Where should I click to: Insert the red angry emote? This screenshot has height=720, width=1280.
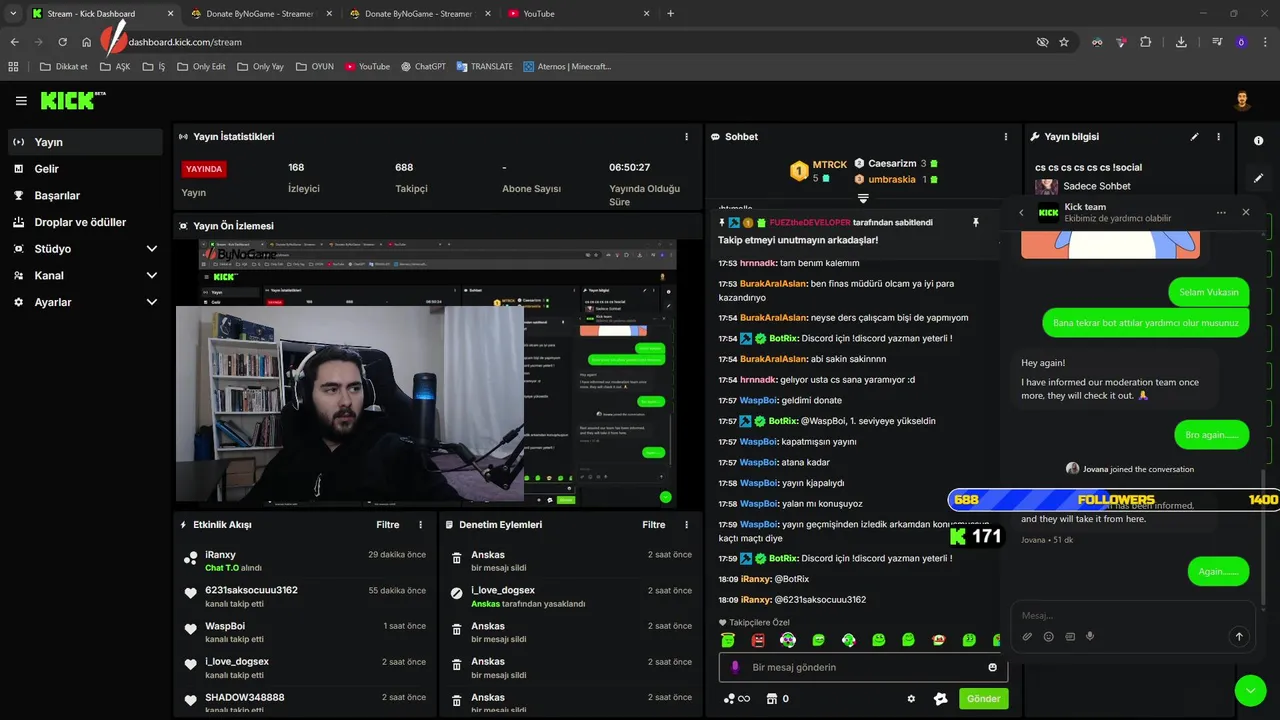(x=758, y=640)
